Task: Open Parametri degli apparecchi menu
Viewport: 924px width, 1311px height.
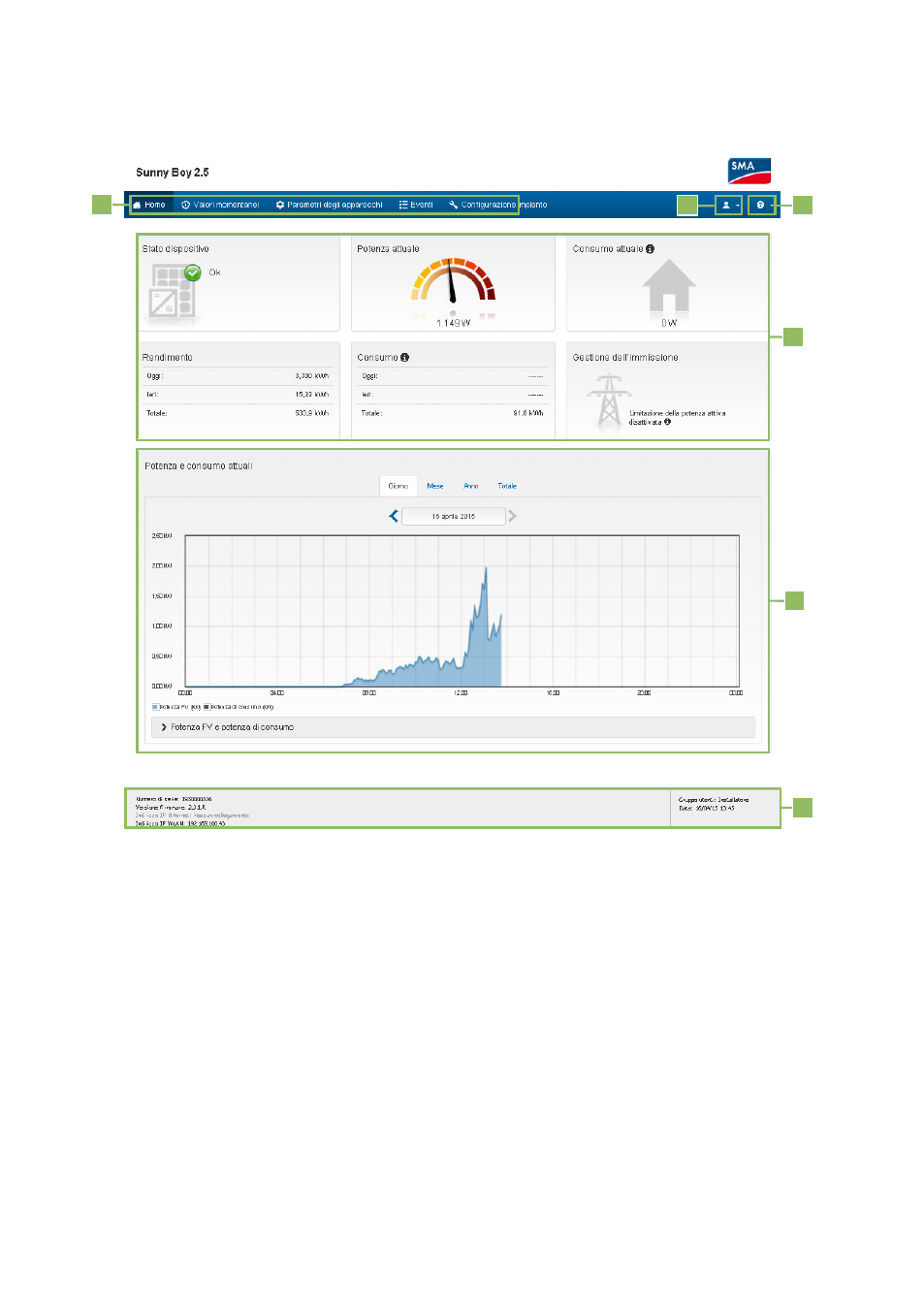Action: click(x=330, y=205)
